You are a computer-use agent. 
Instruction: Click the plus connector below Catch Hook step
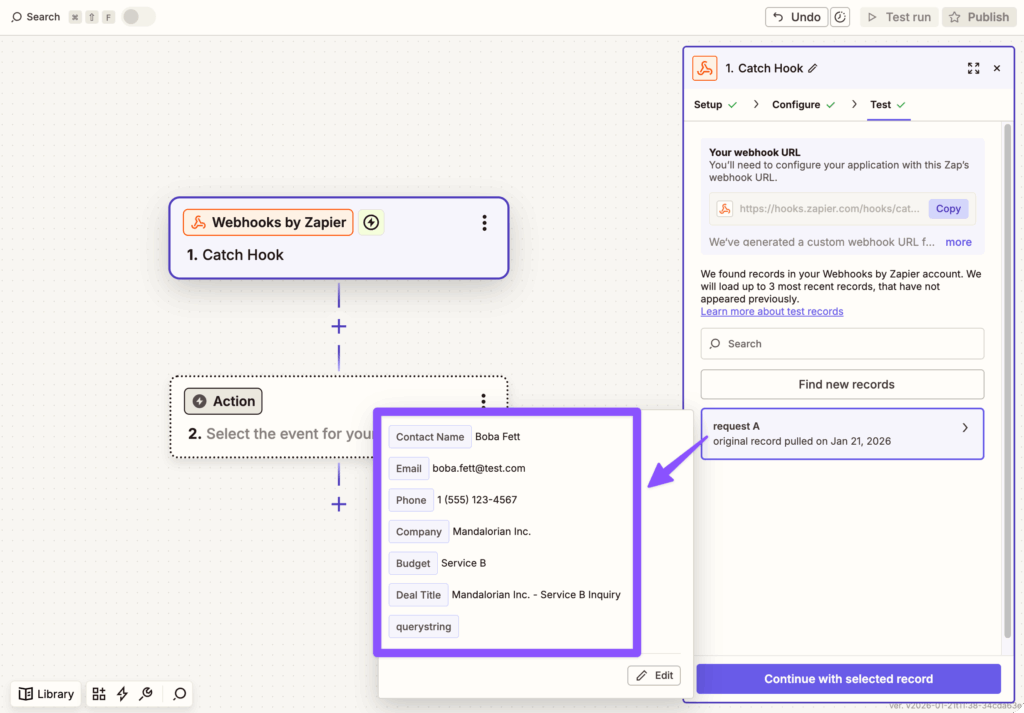coord(338,325)
